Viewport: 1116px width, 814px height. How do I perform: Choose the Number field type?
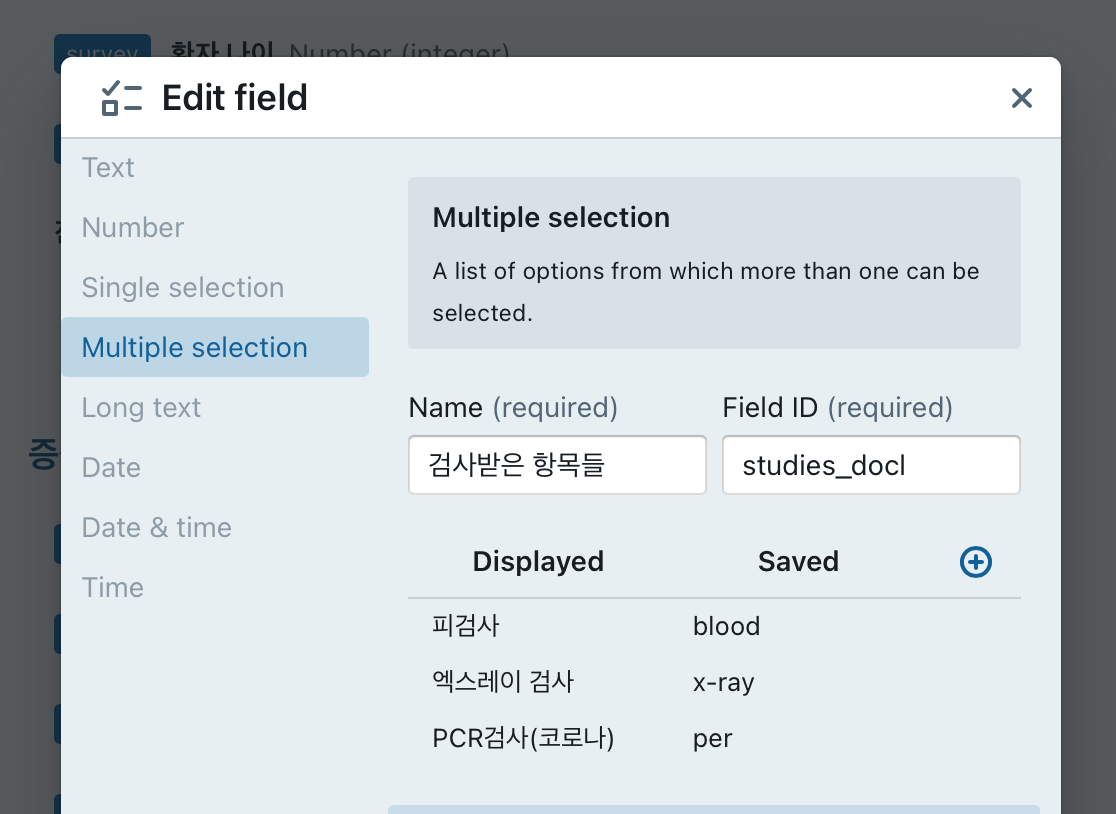coord(133,228)
